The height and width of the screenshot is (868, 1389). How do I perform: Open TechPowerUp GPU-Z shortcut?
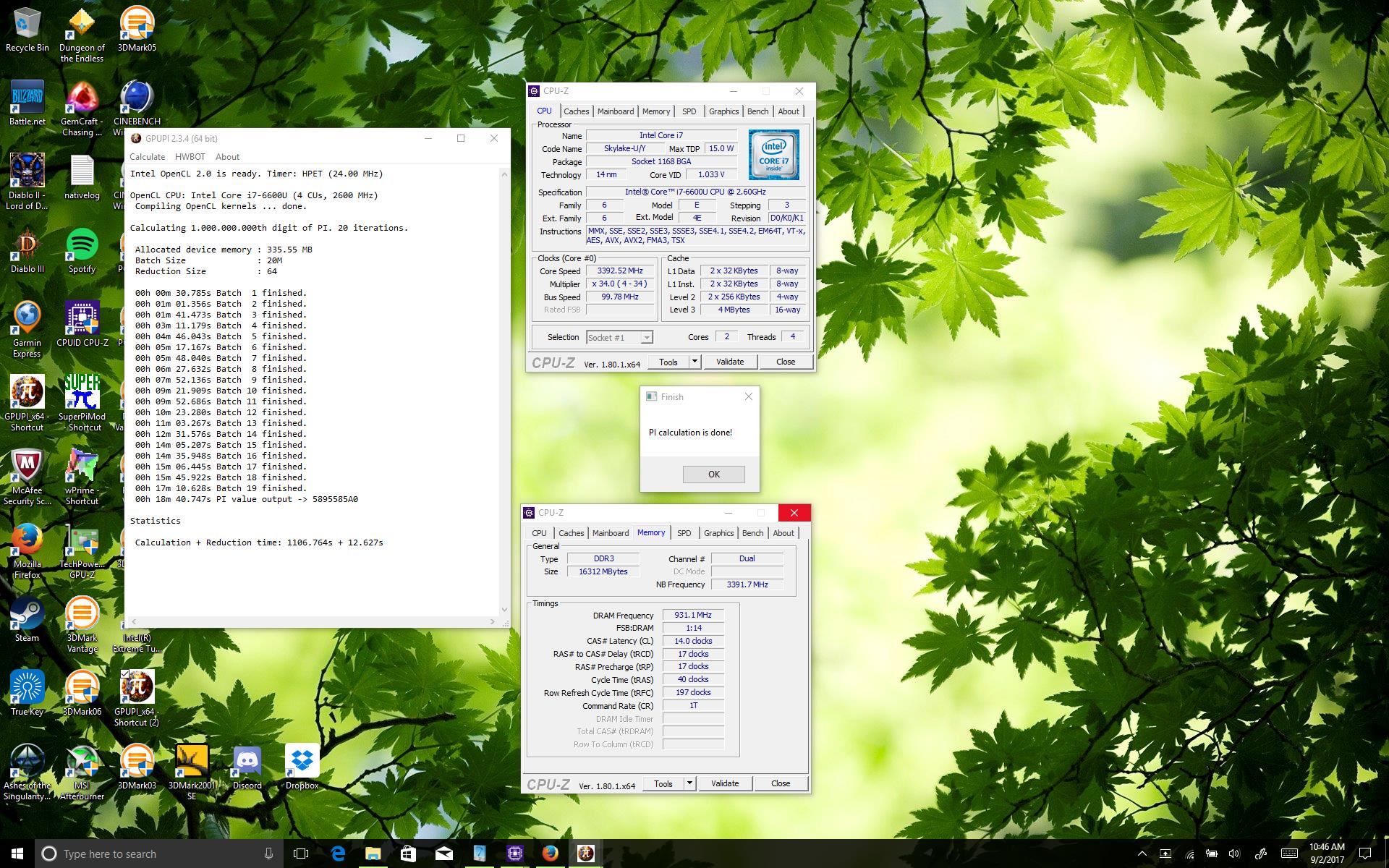tap(82, 551)
